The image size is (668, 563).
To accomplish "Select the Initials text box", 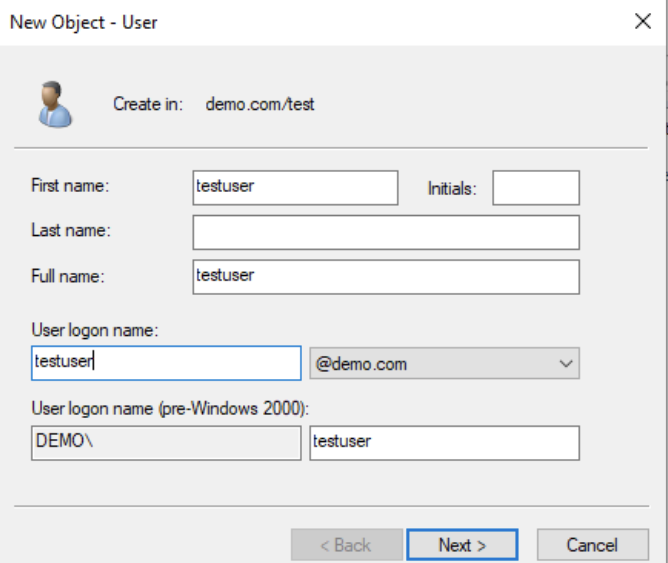I will pyautogui.click(x=536, y=188).
